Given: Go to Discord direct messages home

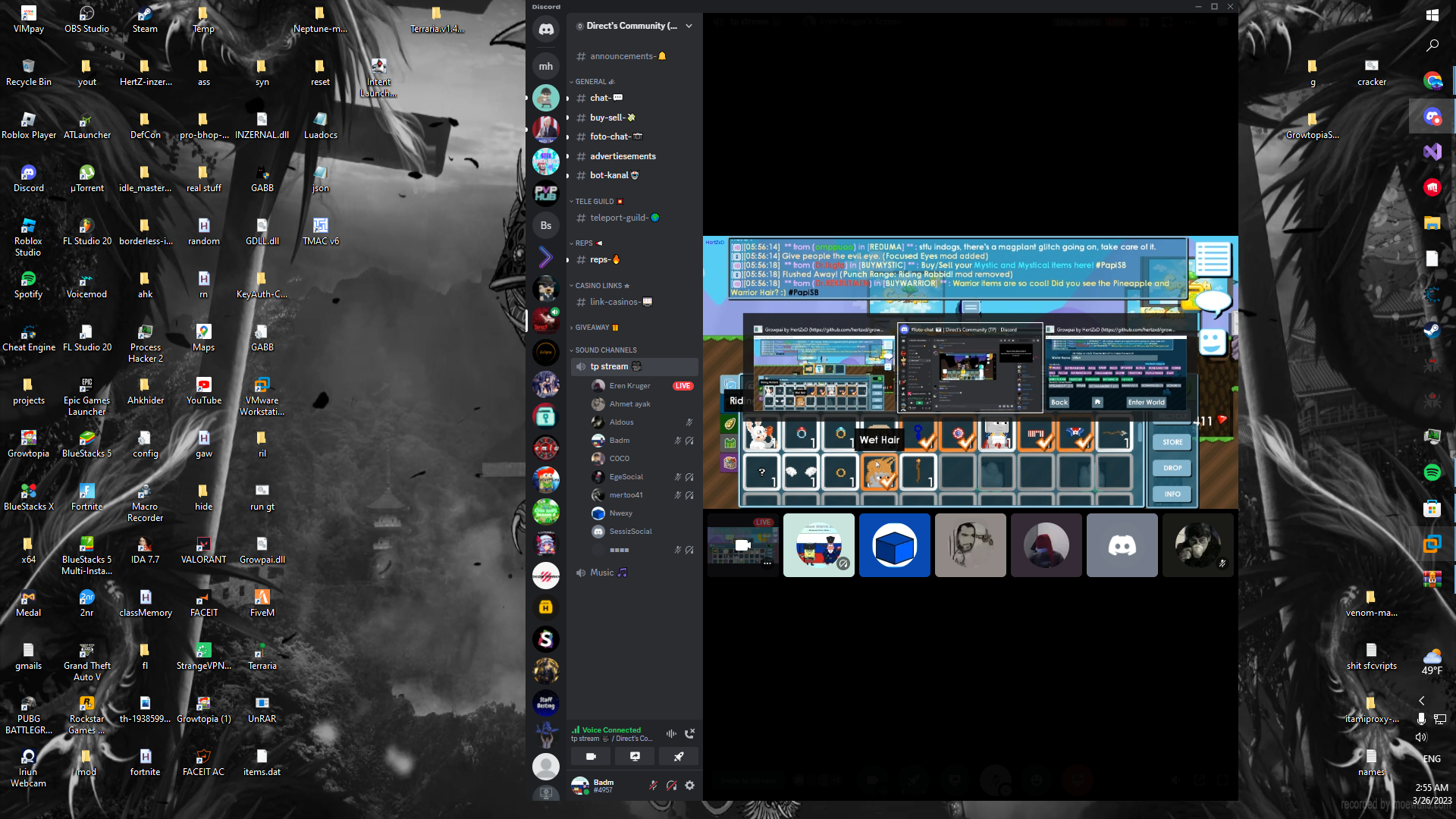Looking at the screenshot, I should pyautogui.click(x=546, y=30).
